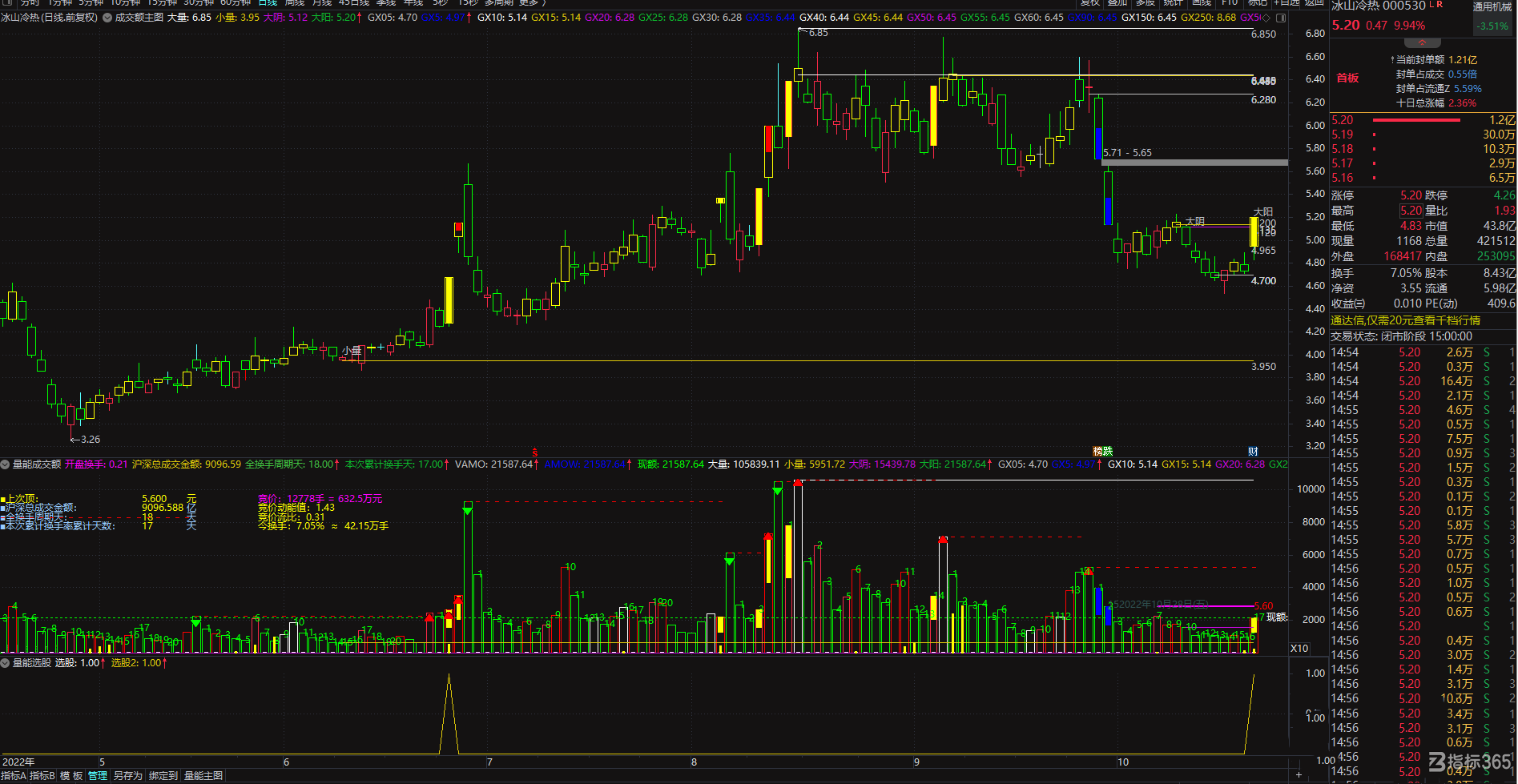Viewport: 1518px width, 784px height.
Task: Switch to 1分钟 period
Action: [60, 3]
